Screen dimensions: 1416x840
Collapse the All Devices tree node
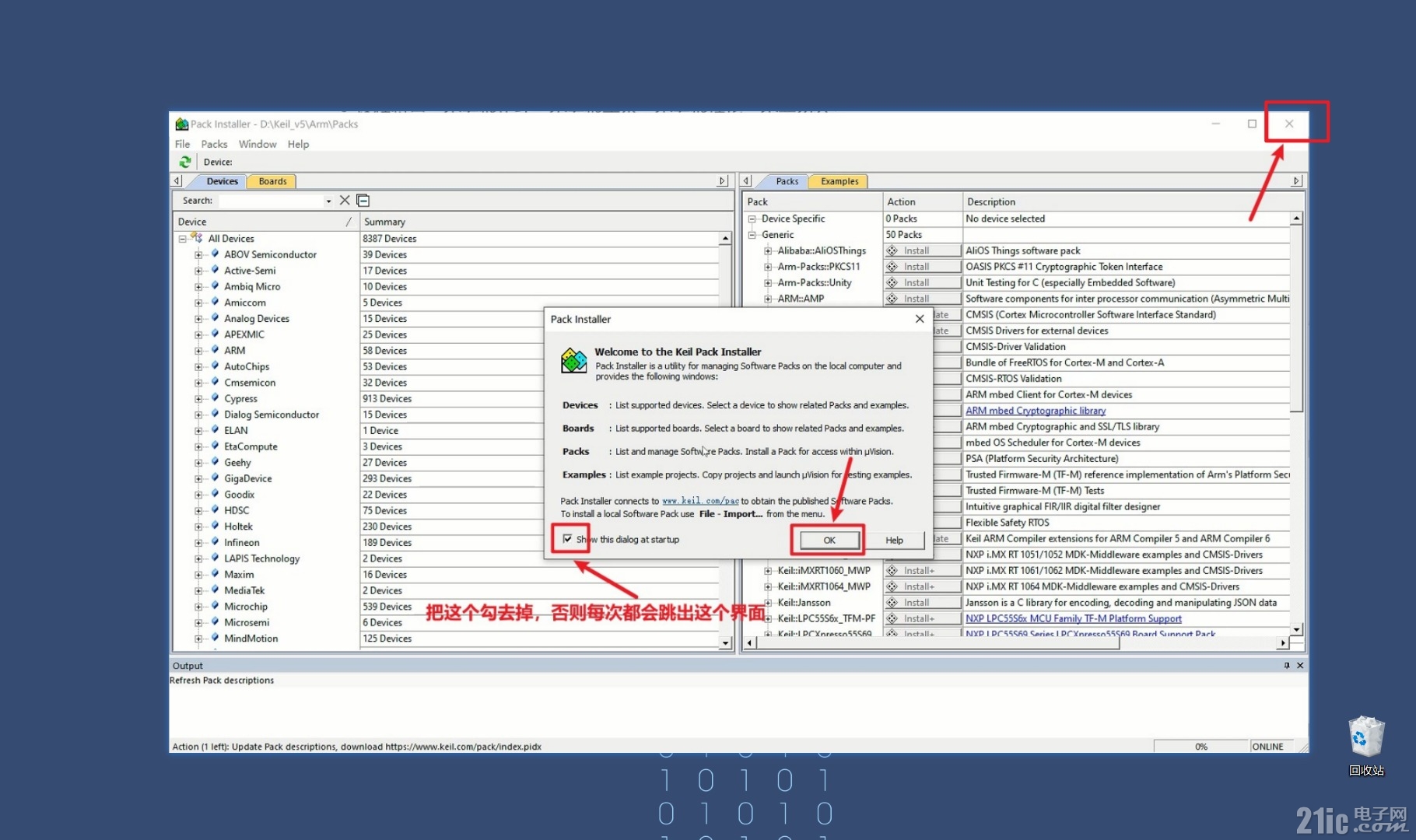(x=183, y=239)
